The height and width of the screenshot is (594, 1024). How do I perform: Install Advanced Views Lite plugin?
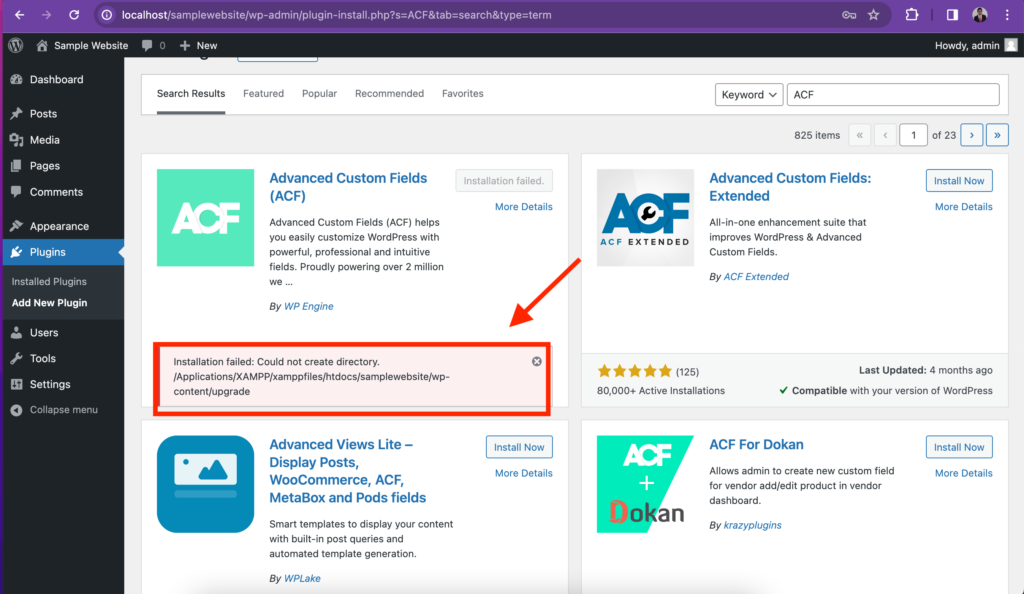click(x=519, y=447)
